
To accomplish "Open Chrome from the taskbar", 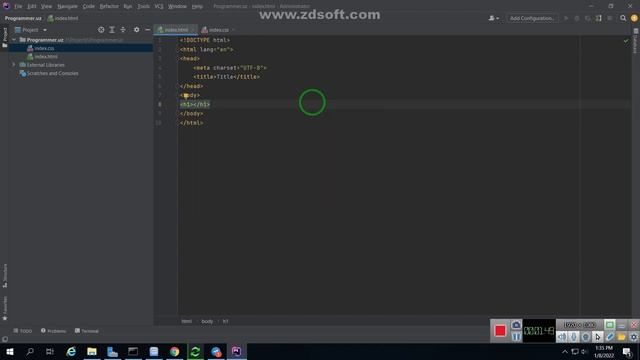I will click(174, 351).
